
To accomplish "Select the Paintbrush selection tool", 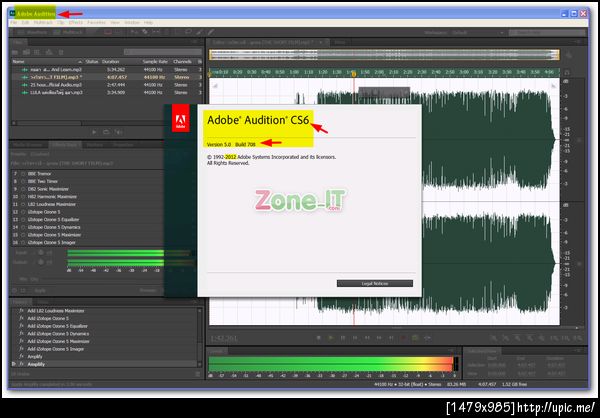I will pyautogui.click(x=199, y=33).
